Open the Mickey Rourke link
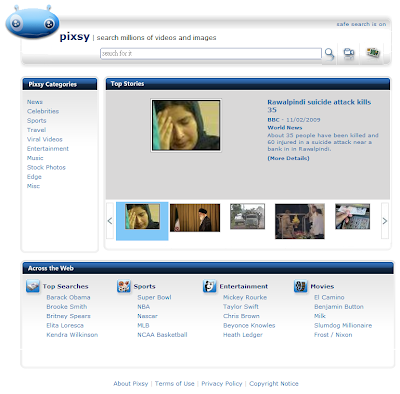The height and width of the screenshot is (394, 400). pos(245,297)
